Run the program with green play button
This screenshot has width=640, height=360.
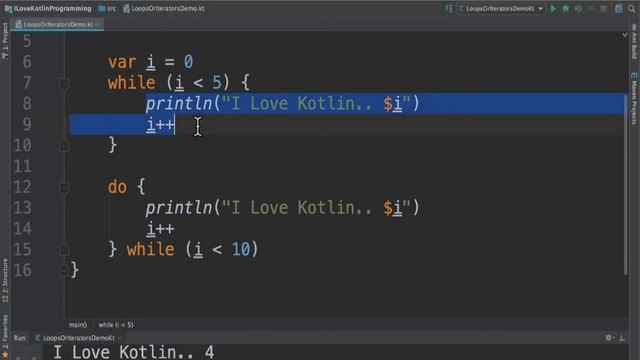click(x=553, y=8)
